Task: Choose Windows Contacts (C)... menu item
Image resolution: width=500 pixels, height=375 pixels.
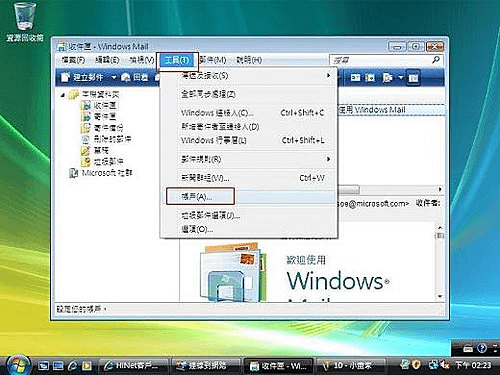Action: pyautogui.click(x=249, y=113)
